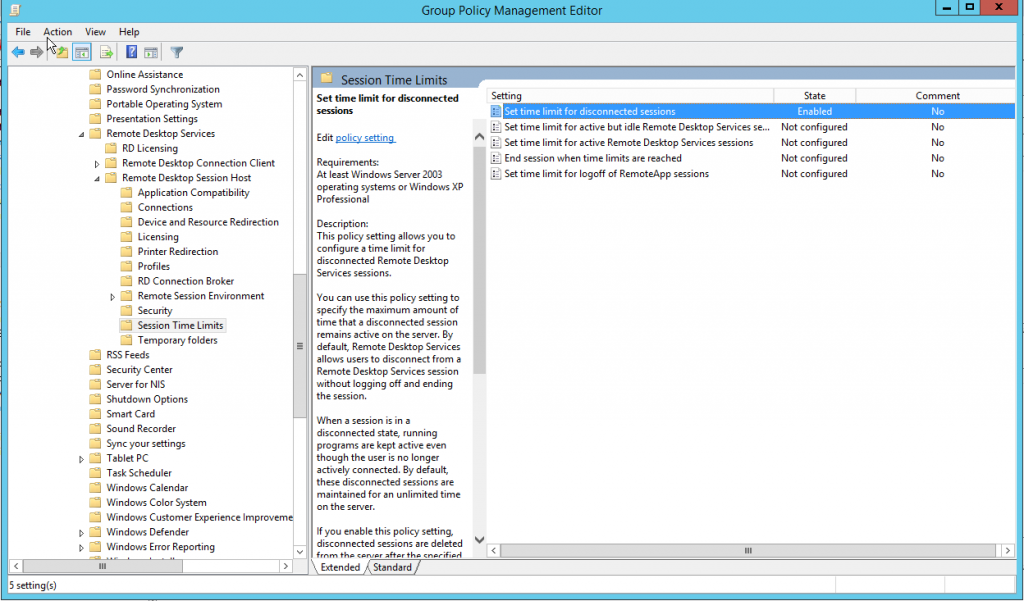Open the Action menu
1024x601 pixels.
57,31
